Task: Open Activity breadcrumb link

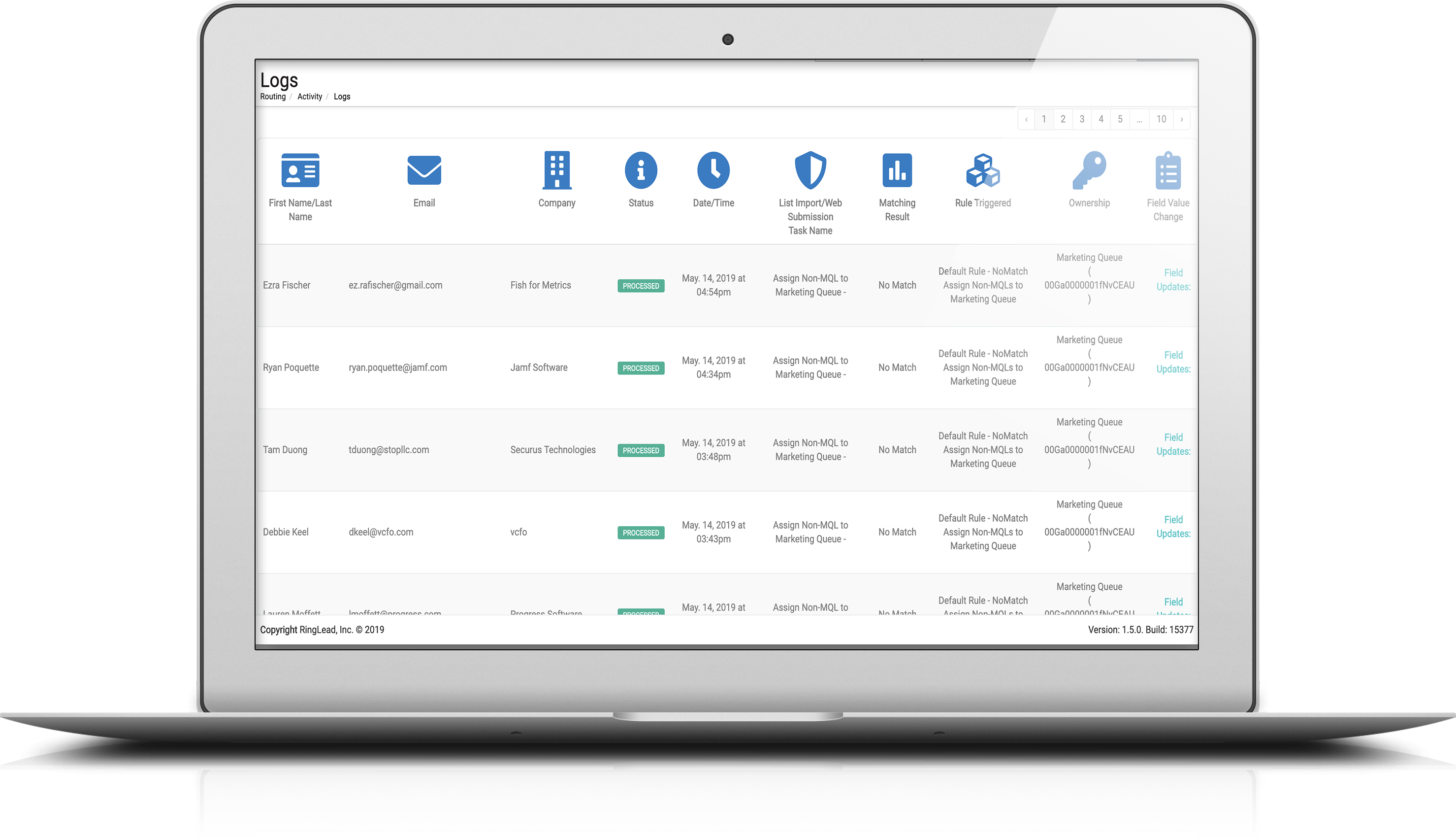Action: 309,97
